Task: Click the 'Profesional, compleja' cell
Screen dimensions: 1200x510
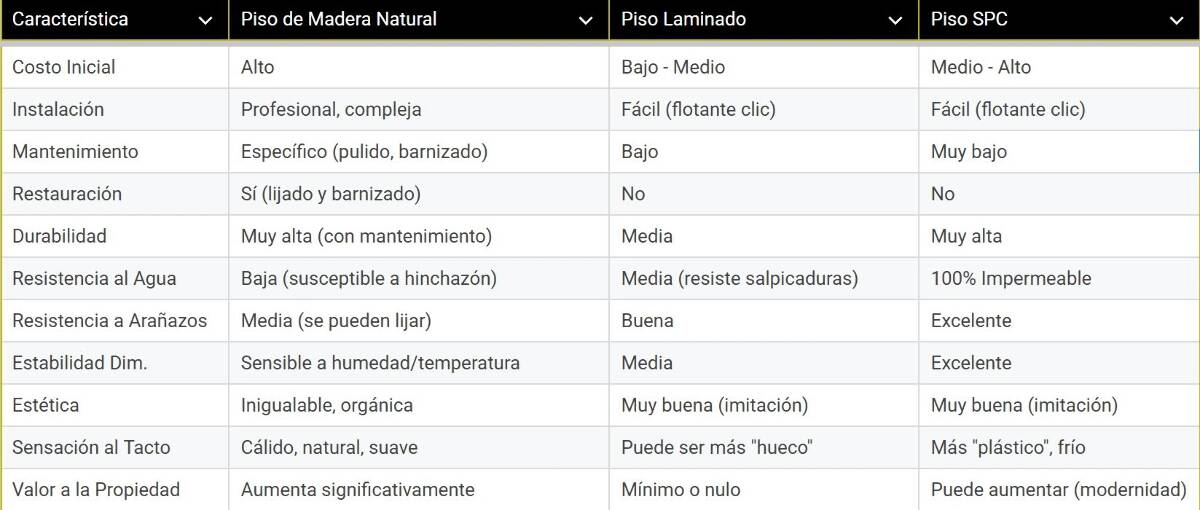Action: point(331,109)
